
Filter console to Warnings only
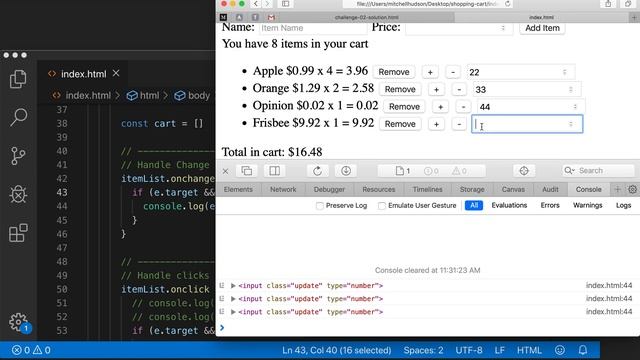point(587,205)
